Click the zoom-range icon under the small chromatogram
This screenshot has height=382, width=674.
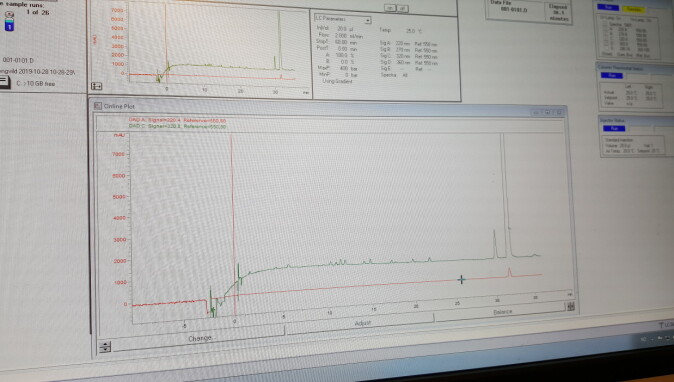coord(96,86)
